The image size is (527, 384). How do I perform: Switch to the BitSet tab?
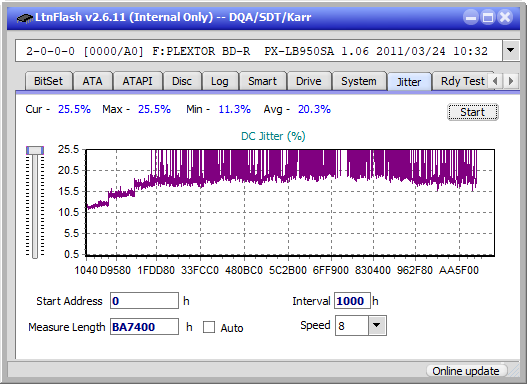pos(48,81)
